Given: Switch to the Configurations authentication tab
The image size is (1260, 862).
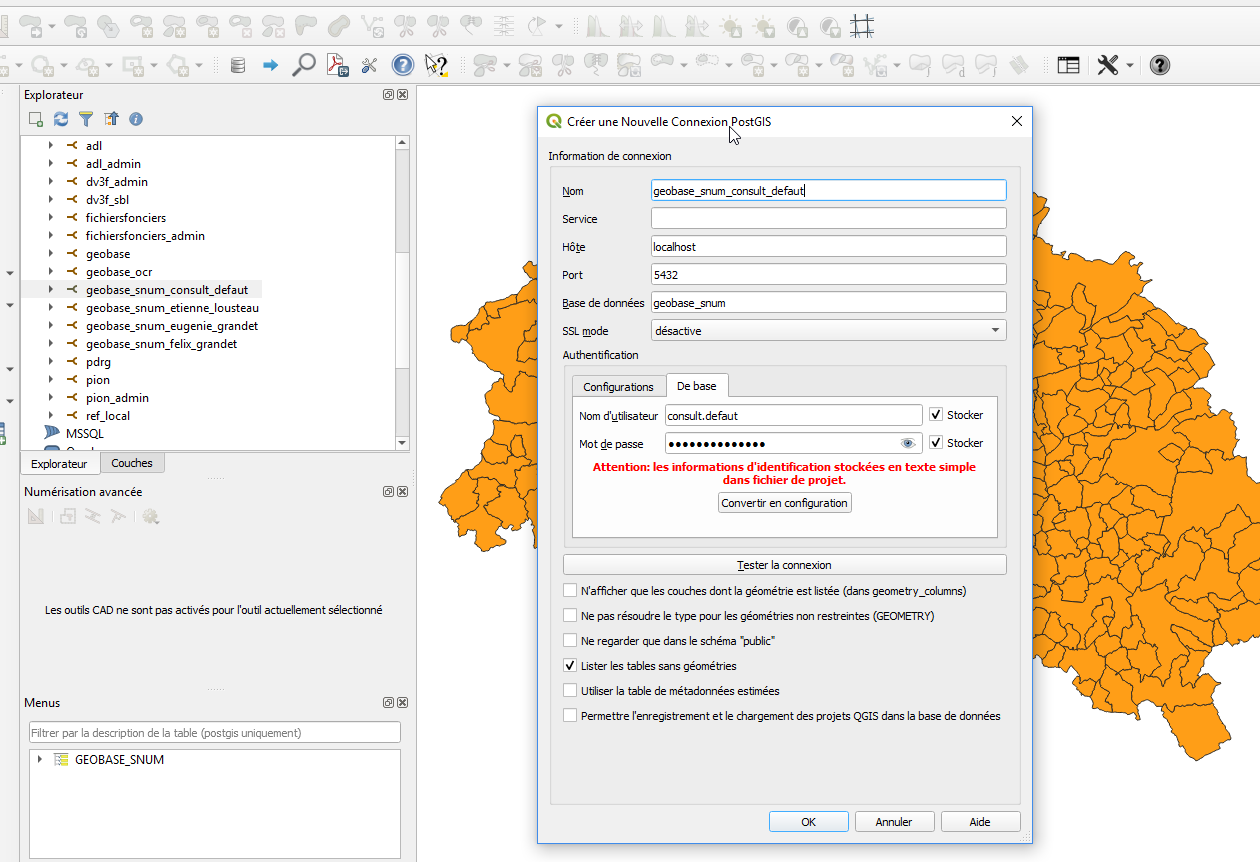Looking at the screenshot, I should (618, 387).
